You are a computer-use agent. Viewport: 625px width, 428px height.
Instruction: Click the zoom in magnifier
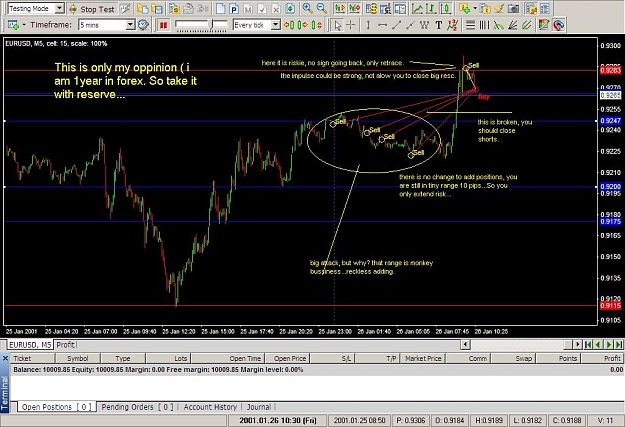click(x=307, y=8)
